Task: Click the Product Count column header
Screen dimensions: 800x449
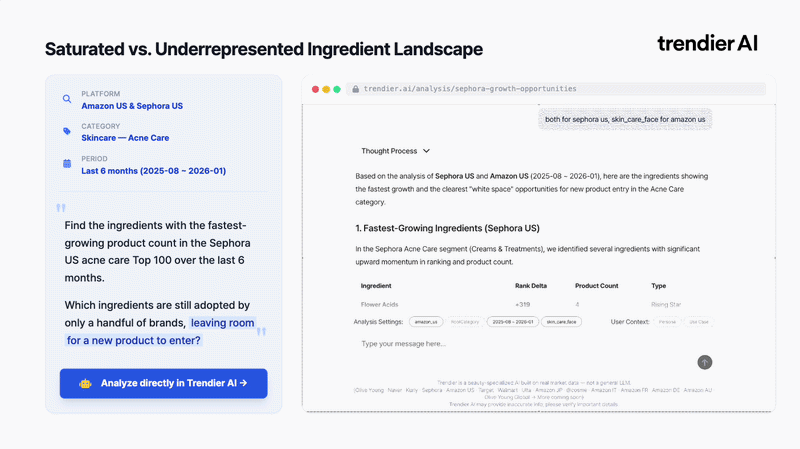Action: point(597,285)
